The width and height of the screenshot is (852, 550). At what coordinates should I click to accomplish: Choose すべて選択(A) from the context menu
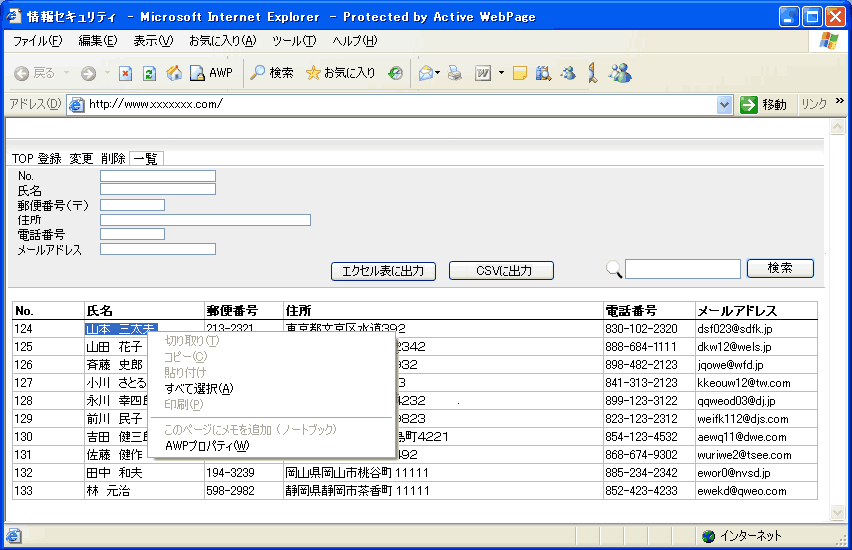click(198, 389)
